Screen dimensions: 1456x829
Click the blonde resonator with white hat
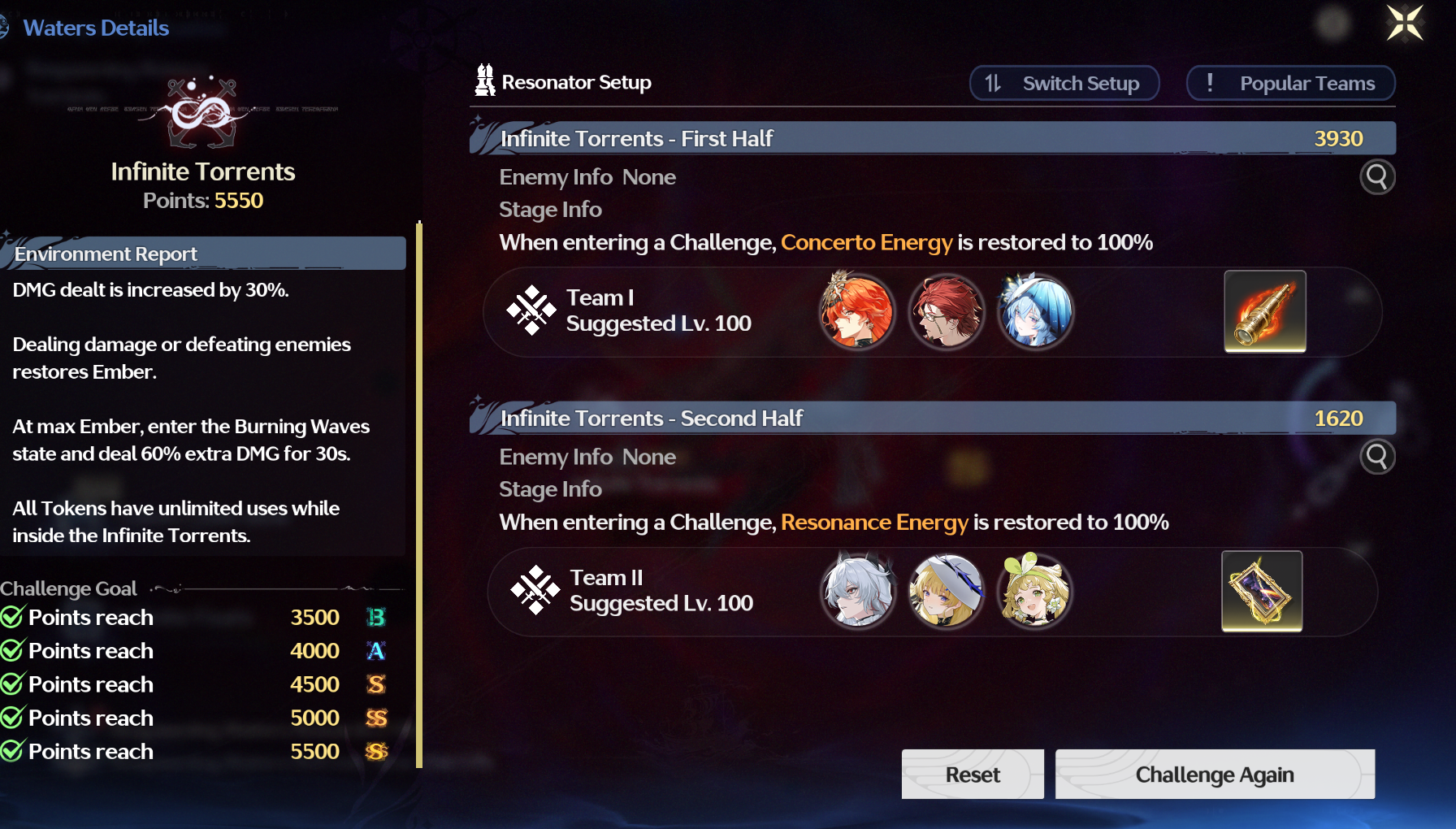[x=947, y=591]
